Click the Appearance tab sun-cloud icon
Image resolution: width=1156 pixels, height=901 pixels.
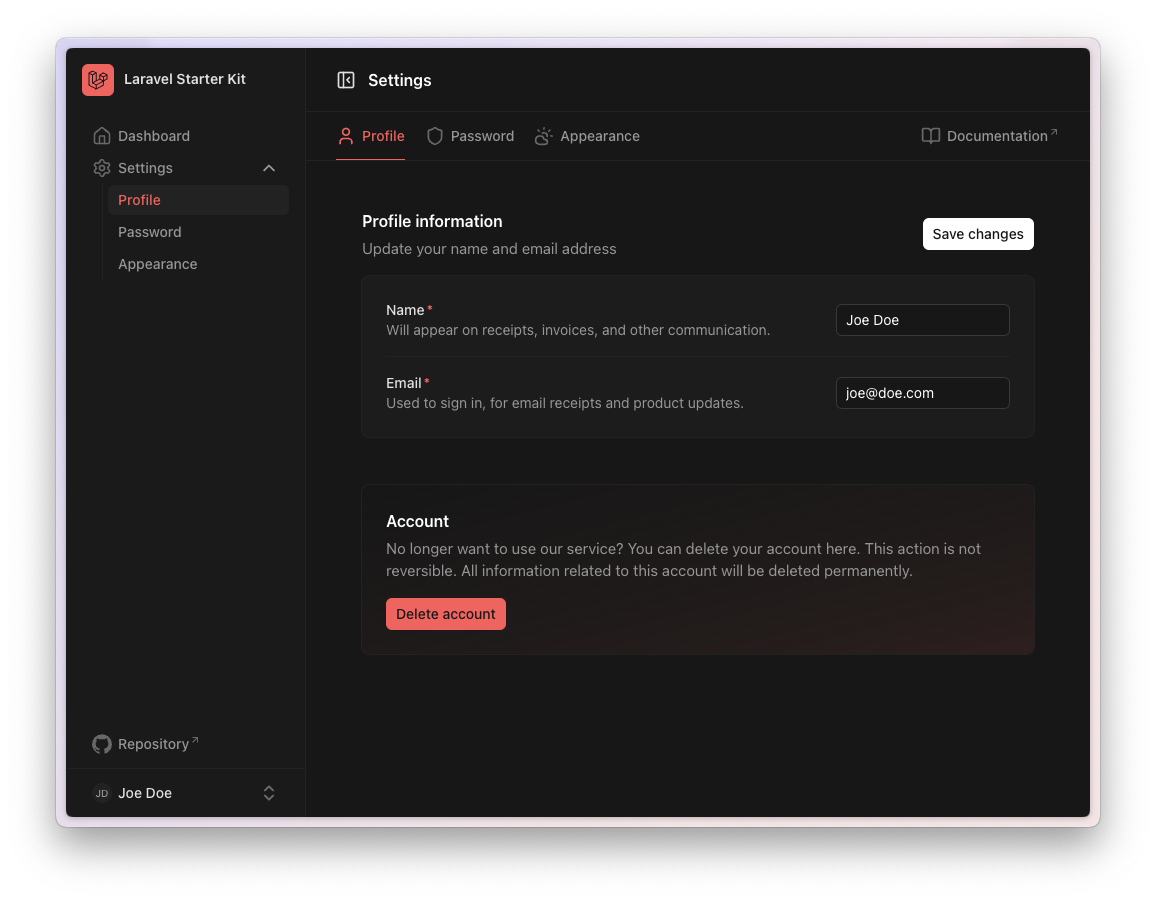(543, 136)
